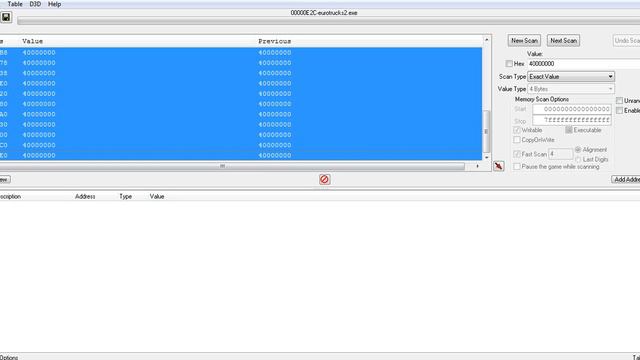The image size is (640, 360).
Task: Click the results list scroll down arrow
Action: [486, 157]
